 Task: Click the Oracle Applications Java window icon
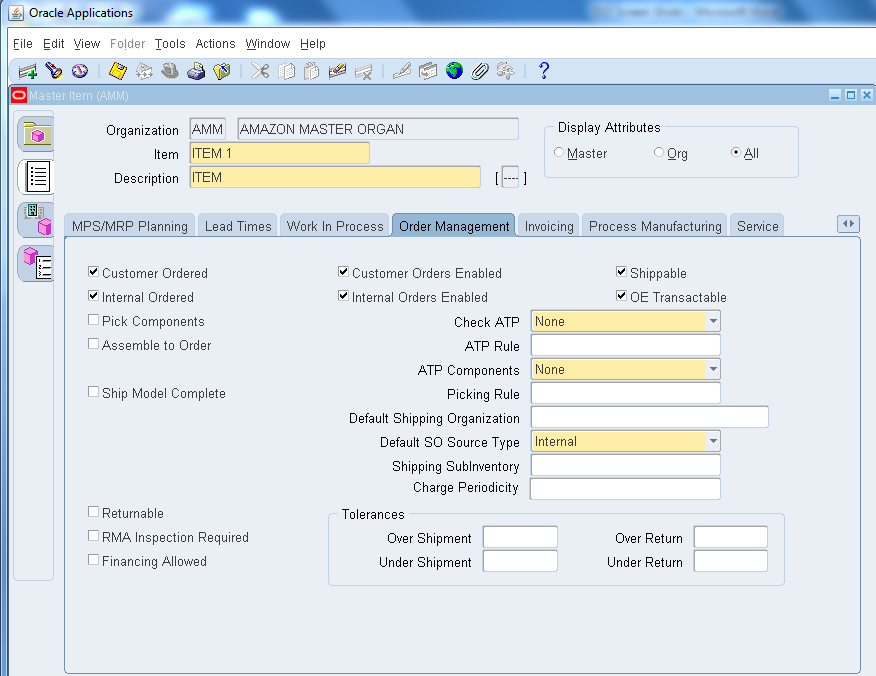click(x=17, y=12)
